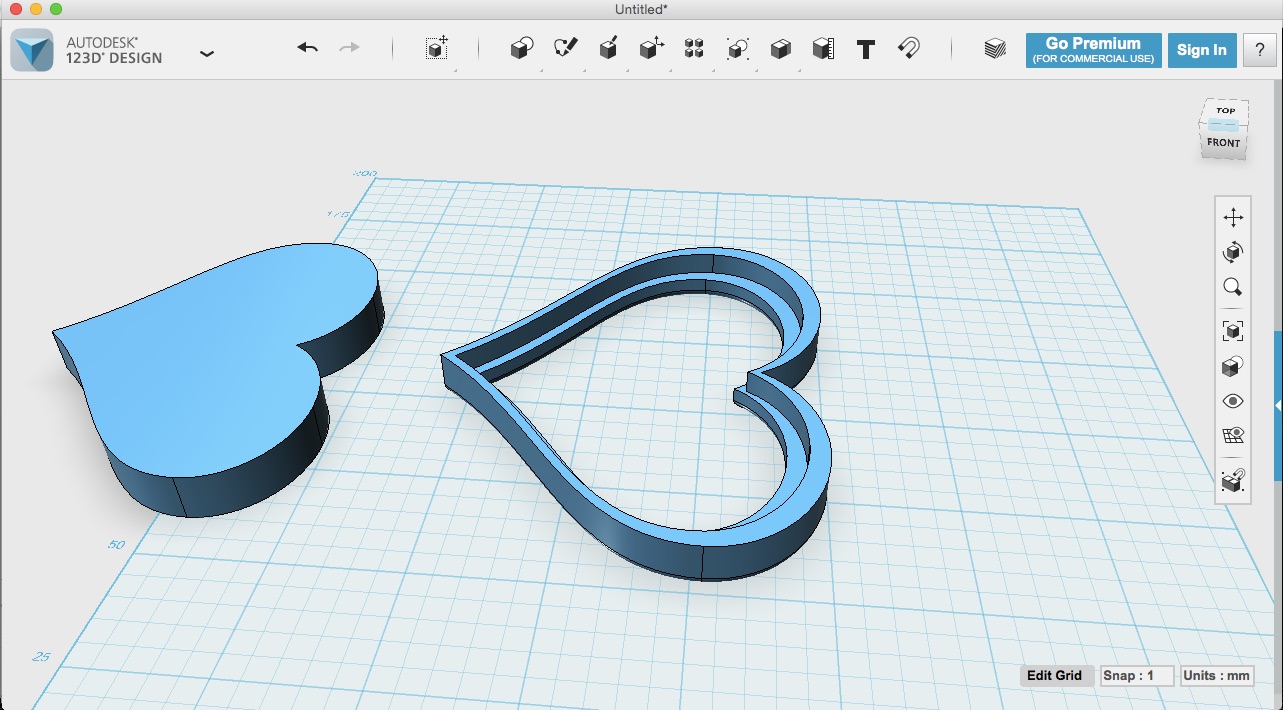Activate the Text tool

pyautogui.click(x=866, y=49)
